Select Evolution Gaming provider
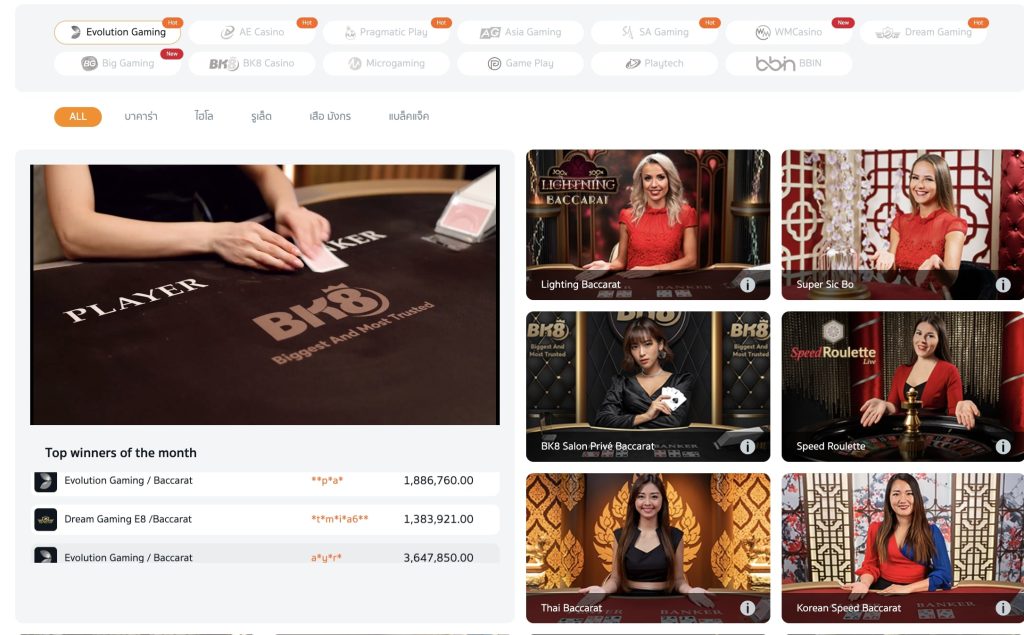Viewport: 1024px width, 635px height. click(118, 32)
